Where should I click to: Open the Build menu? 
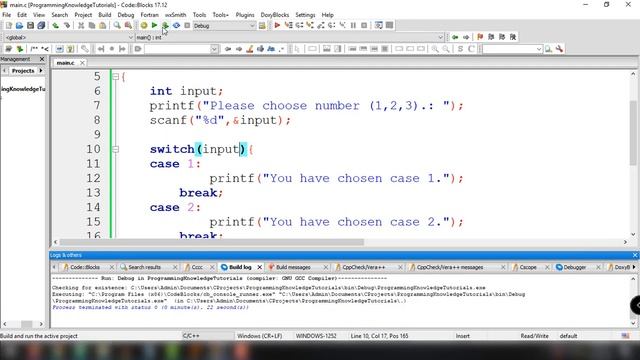105,15
